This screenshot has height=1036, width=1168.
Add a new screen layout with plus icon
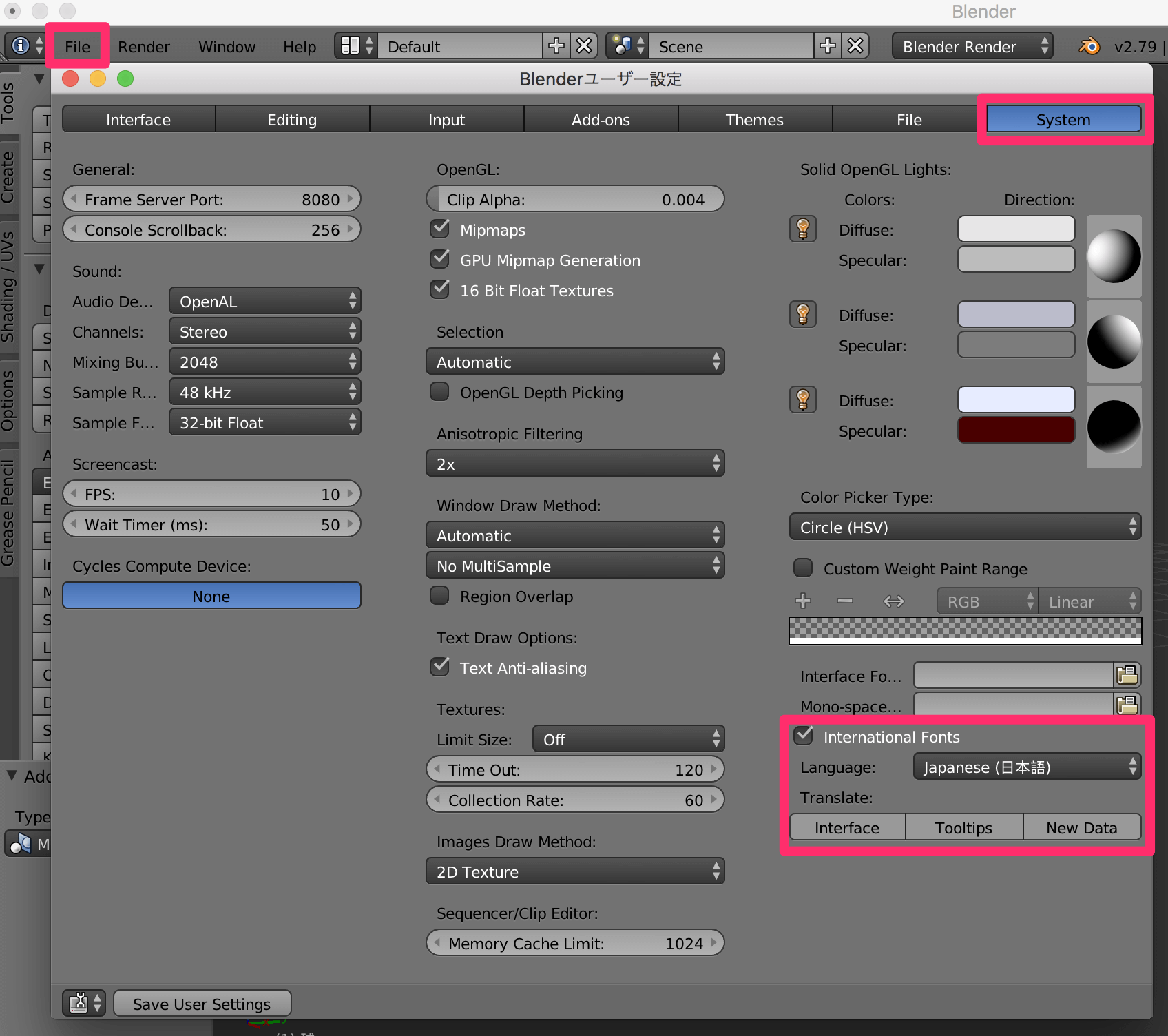click(x=556, y=46)
